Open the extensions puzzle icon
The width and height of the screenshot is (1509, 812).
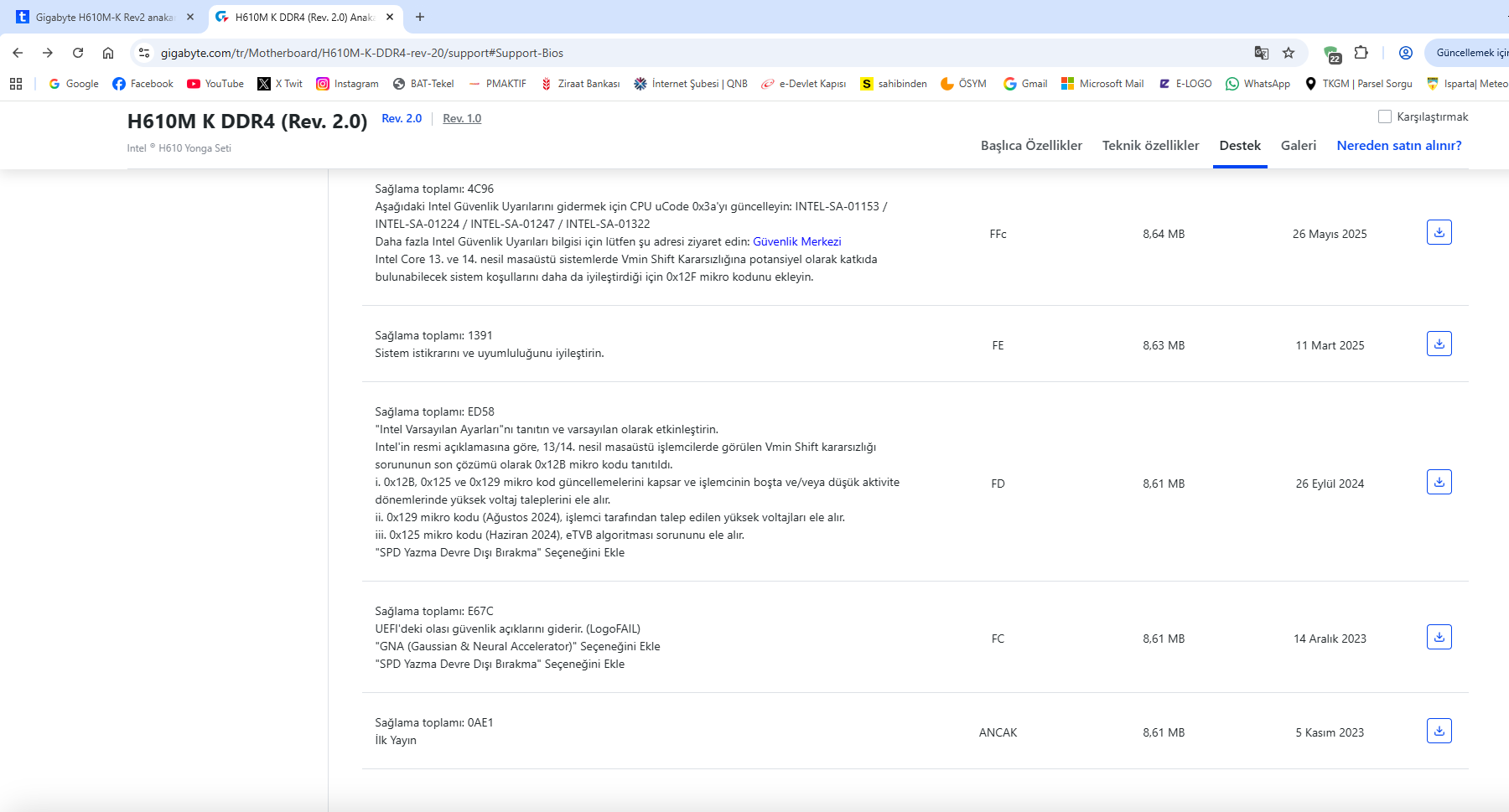pos(1361,53)
